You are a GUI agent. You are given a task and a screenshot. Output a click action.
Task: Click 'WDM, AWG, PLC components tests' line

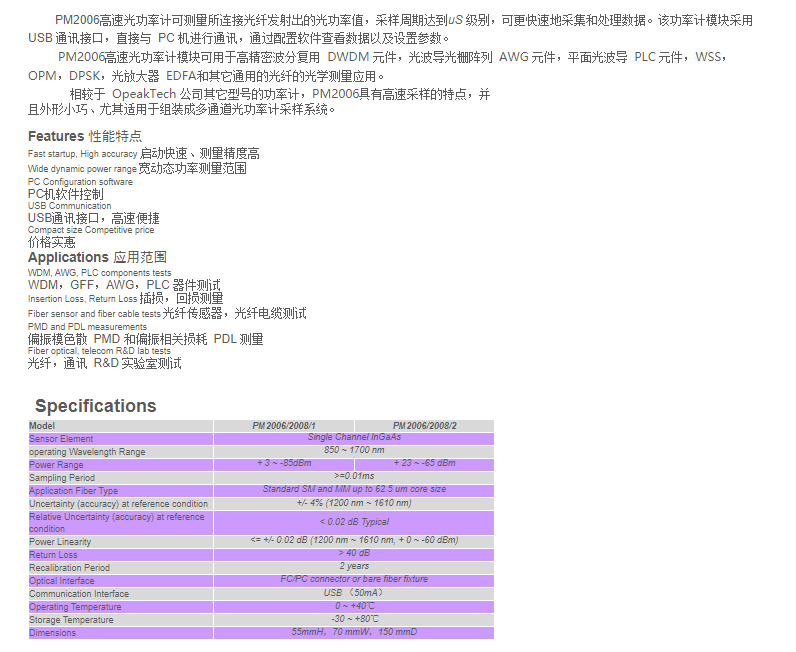tap(100, 273)
